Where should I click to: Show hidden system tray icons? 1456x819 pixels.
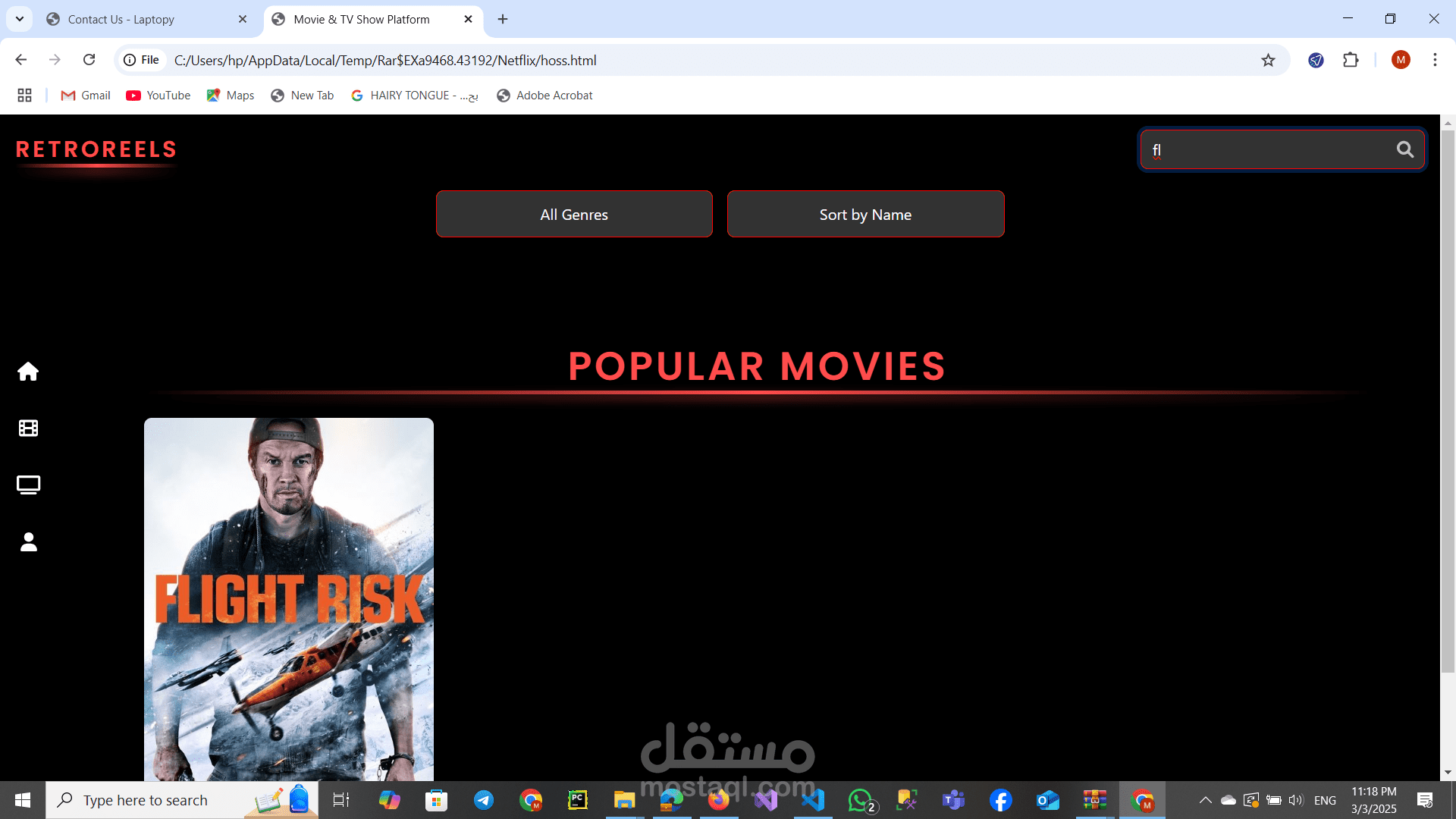click(x=1205, y=800)
